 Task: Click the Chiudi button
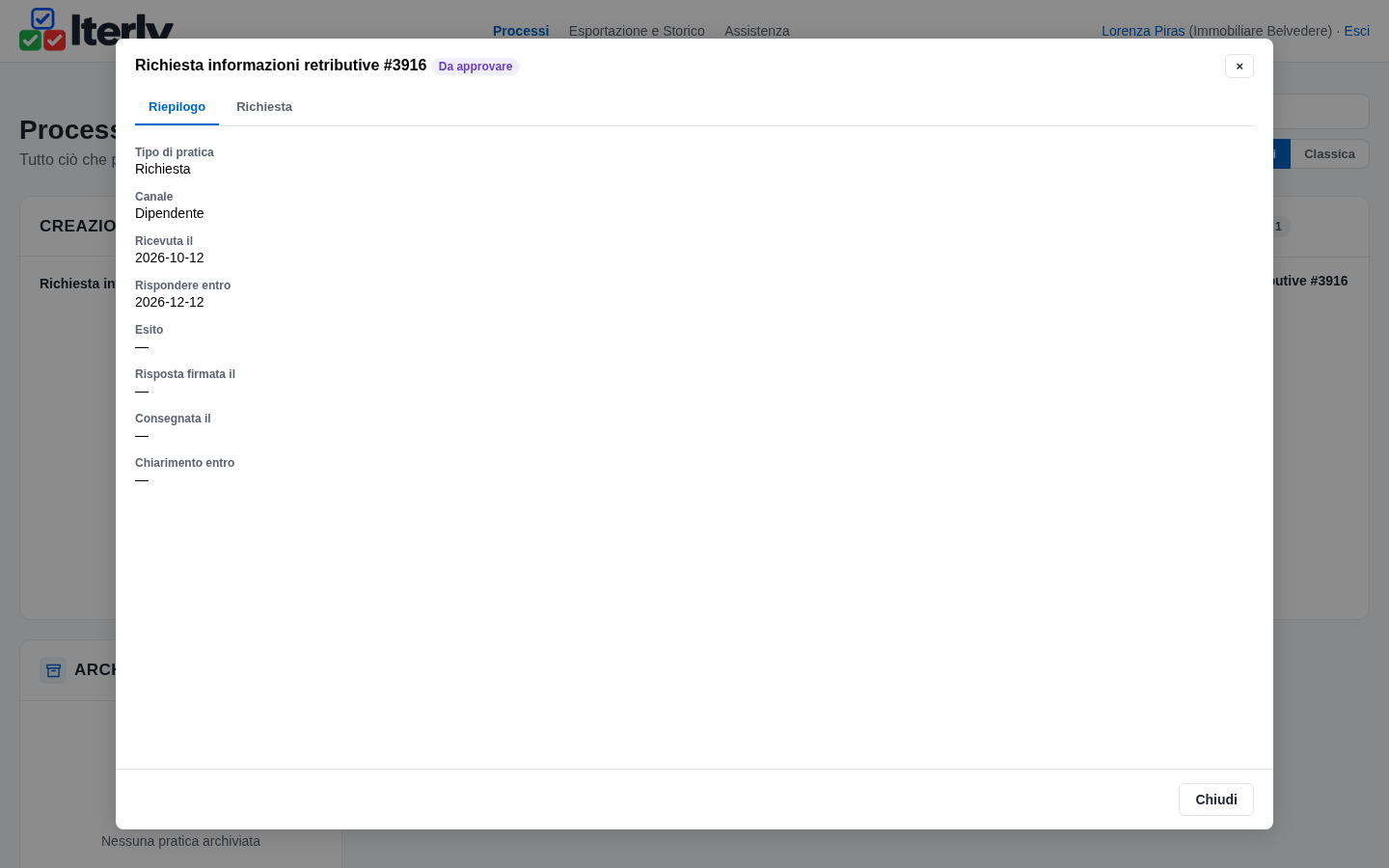click(1216, 800)
